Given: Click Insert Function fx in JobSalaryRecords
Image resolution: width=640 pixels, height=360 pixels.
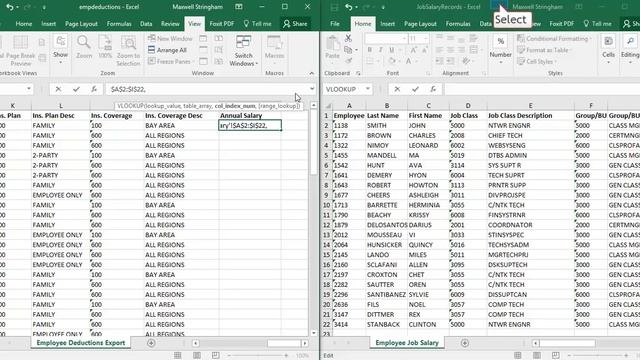Looking at the screenshot, I should (x=433, y=89).
